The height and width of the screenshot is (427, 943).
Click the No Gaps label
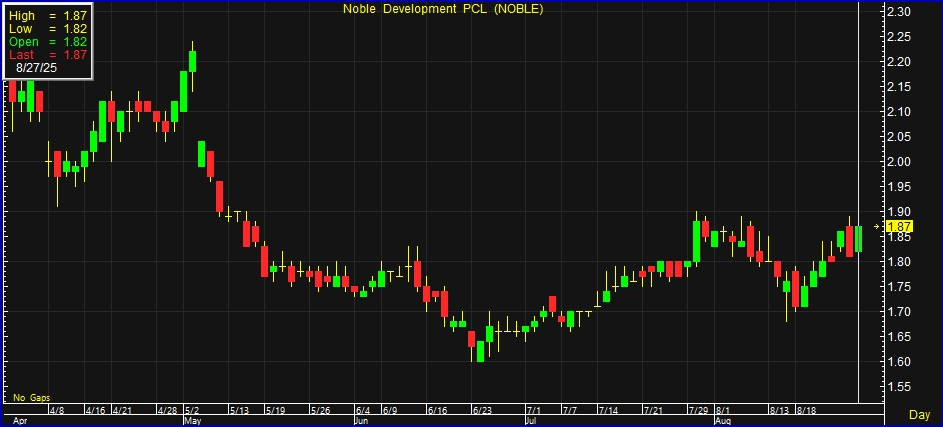click(32, 398)
